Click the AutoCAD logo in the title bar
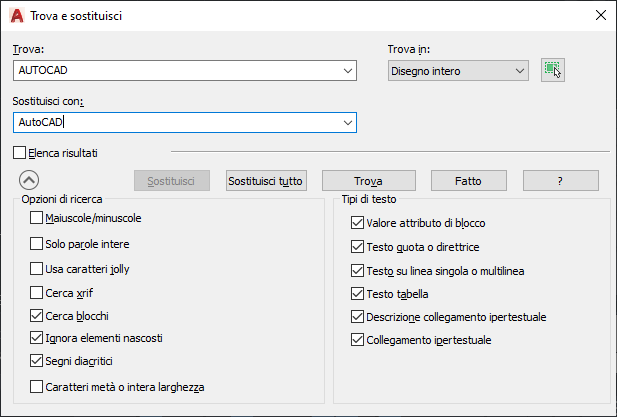The height and width of the screenshot is (417, 617). [16, 15]
